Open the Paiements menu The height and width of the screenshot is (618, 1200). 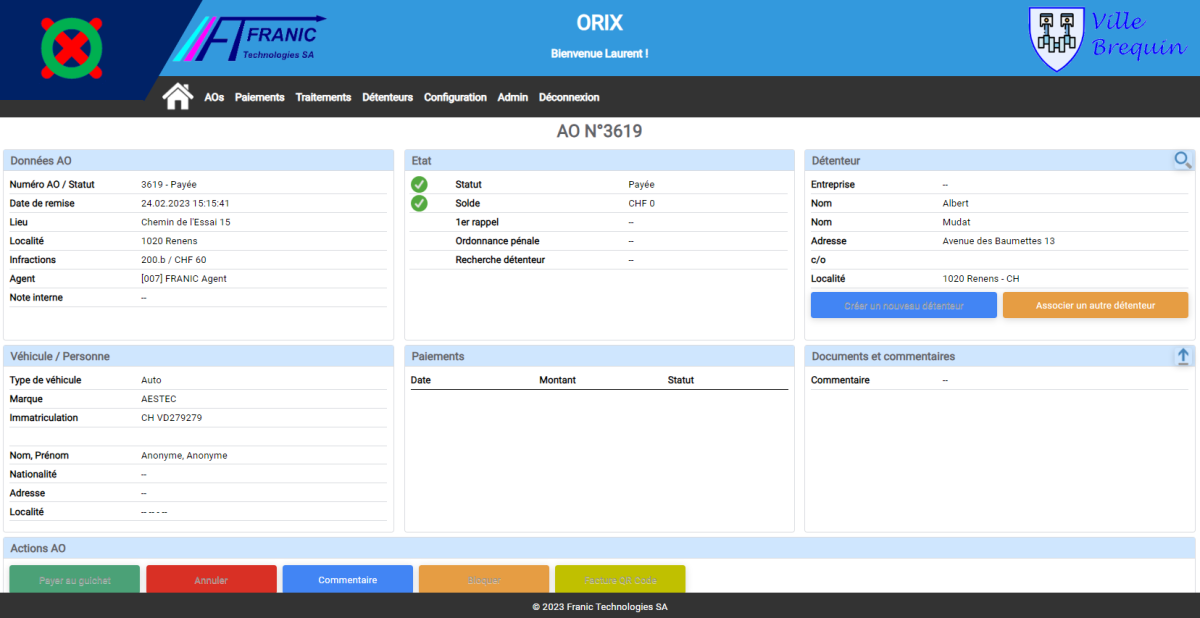[260, 97]
